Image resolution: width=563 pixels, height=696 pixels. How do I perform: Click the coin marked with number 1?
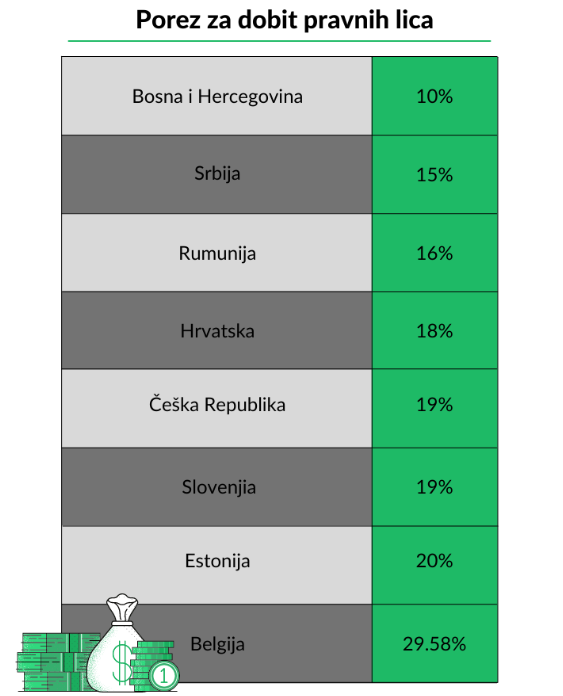[x=164, y=676]
